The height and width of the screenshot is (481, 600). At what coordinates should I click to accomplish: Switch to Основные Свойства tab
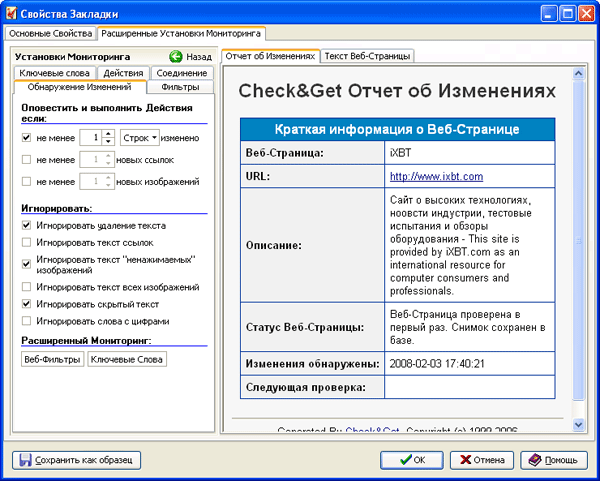point(51,34)
